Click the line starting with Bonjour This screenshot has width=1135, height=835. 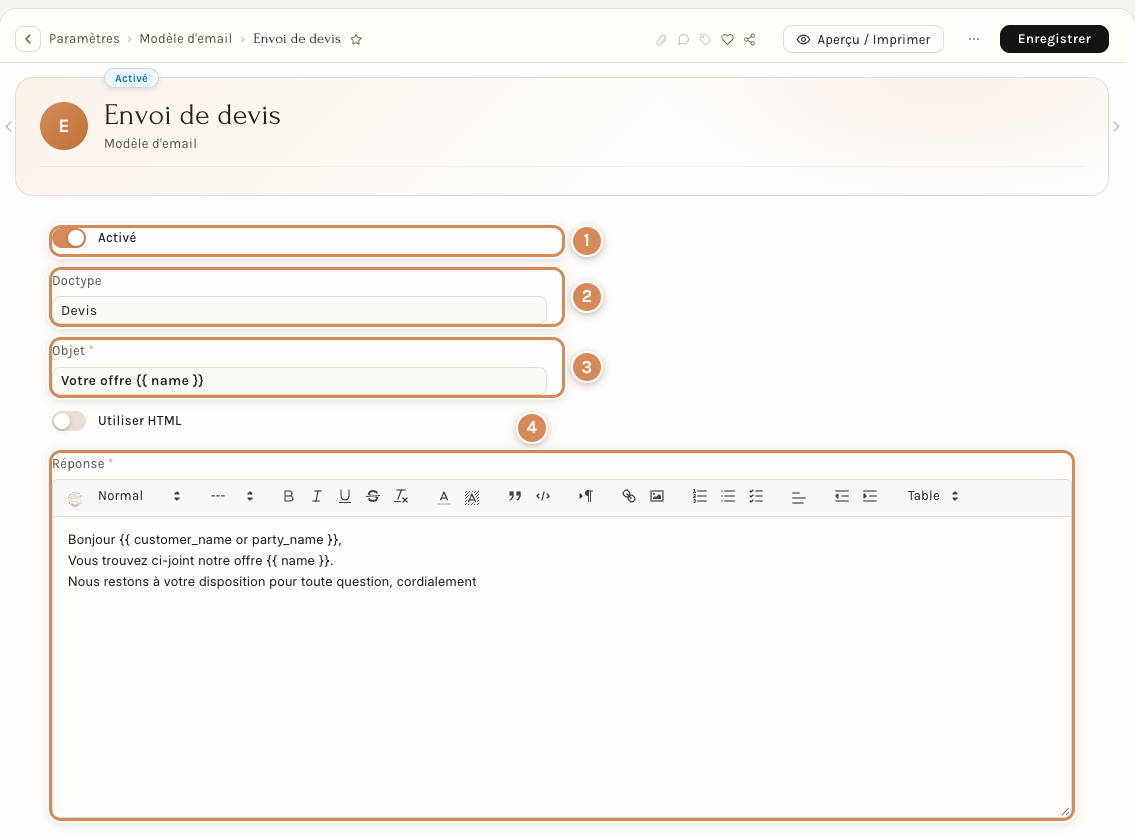(x=205, y=540)
